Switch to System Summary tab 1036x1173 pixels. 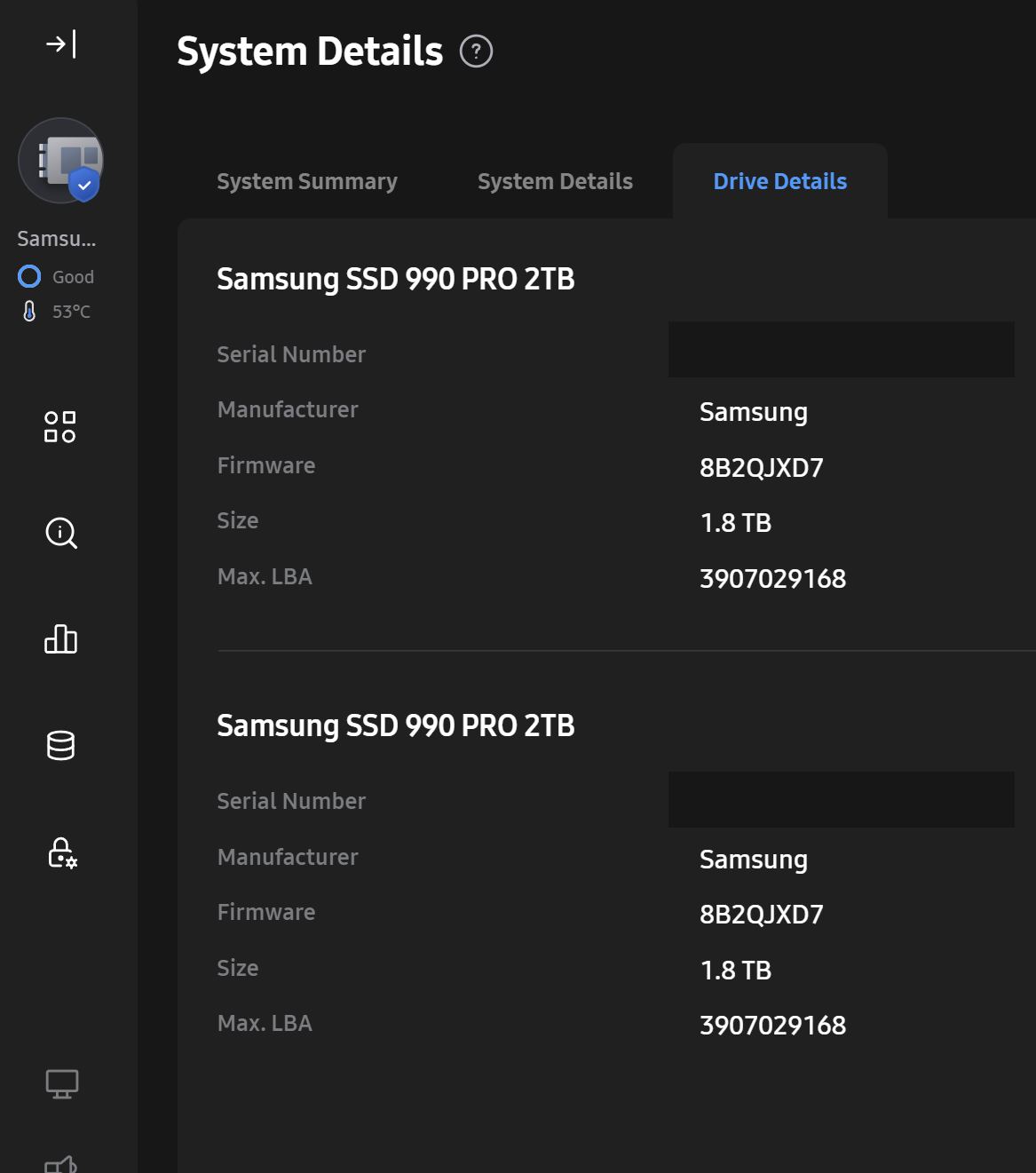pyautogui.click(x=307, y=181)
